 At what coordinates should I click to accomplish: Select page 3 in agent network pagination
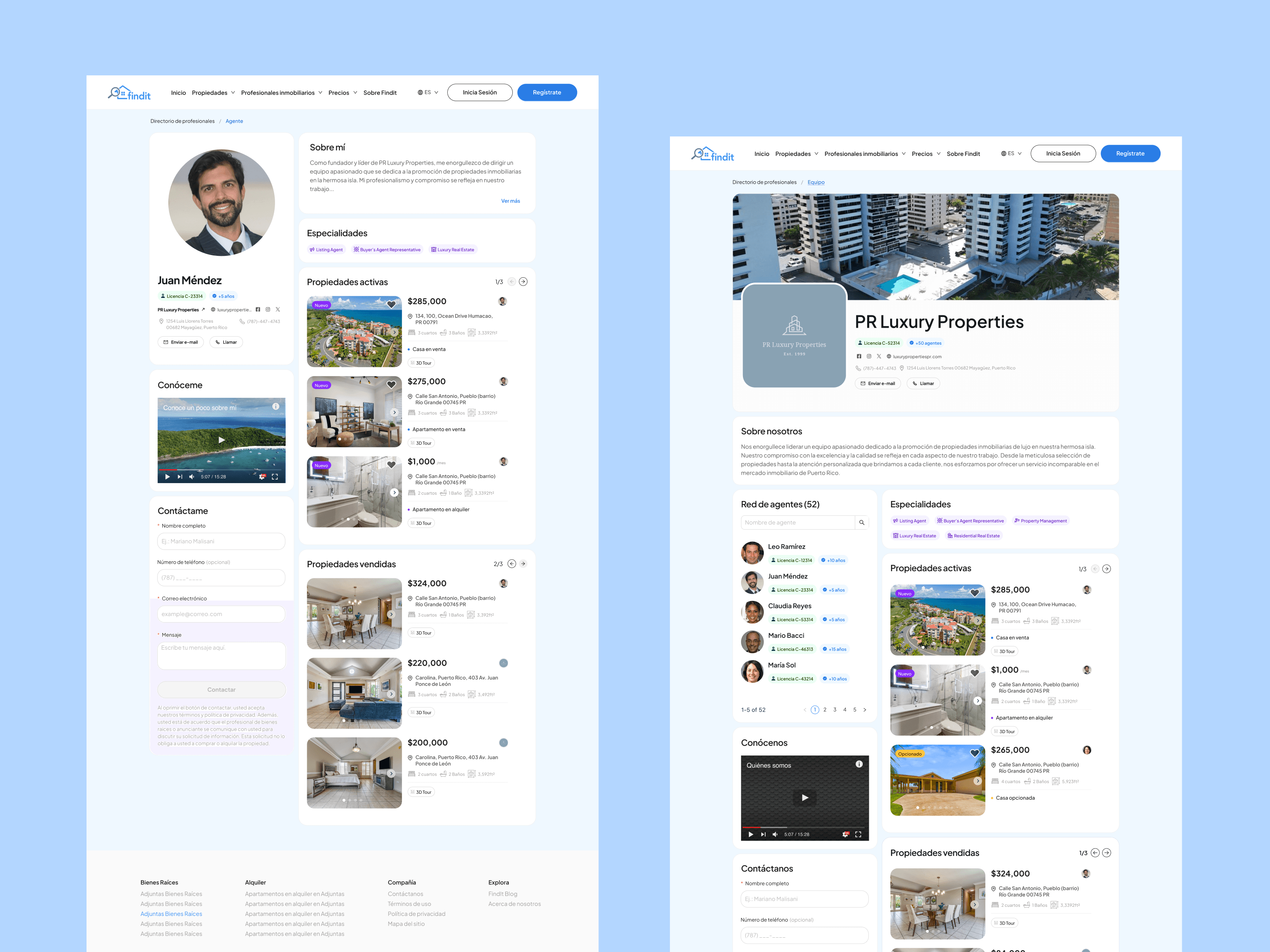coord(835,710)
